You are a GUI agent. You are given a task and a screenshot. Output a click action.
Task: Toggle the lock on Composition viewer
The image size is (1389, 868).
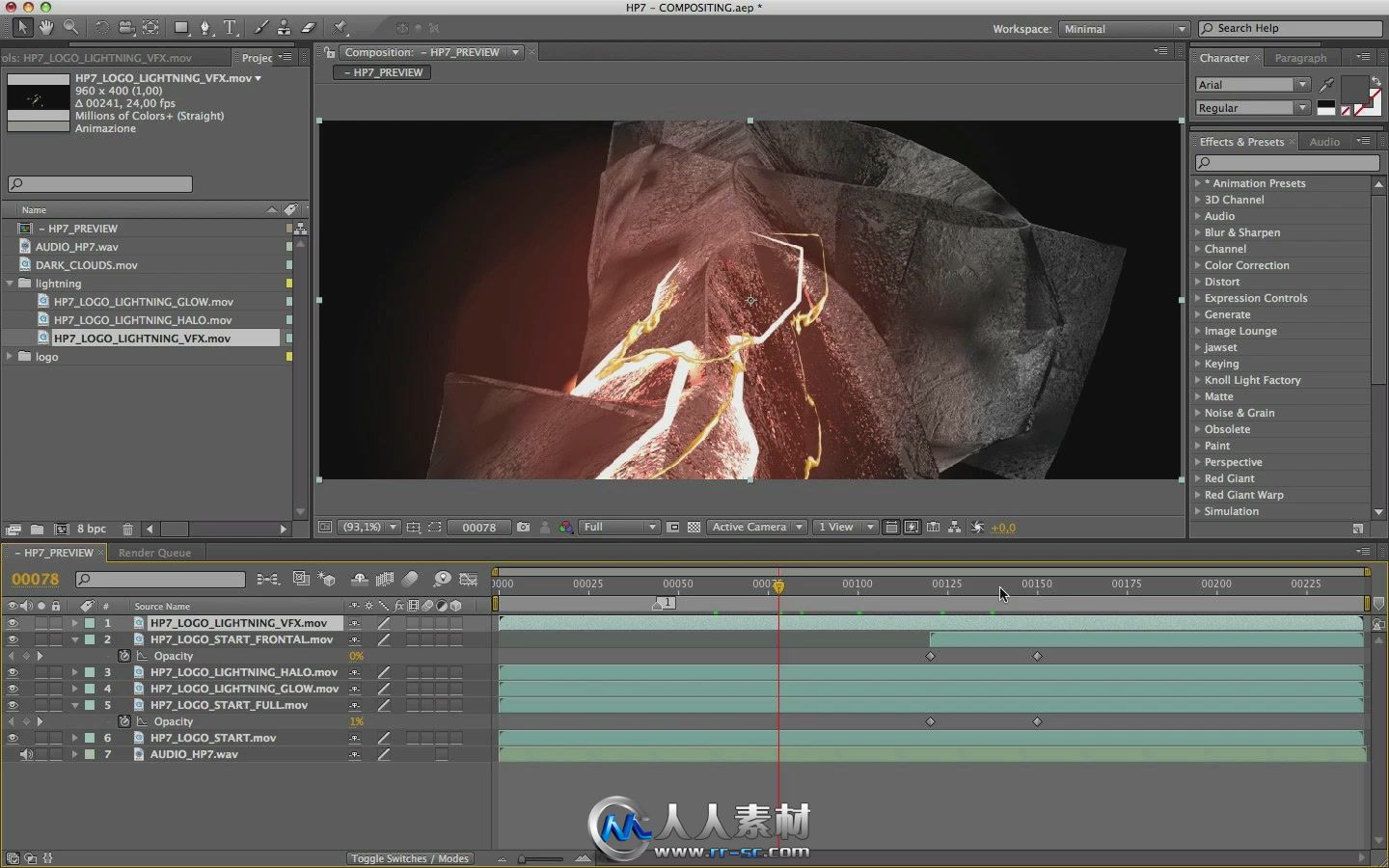330,52
